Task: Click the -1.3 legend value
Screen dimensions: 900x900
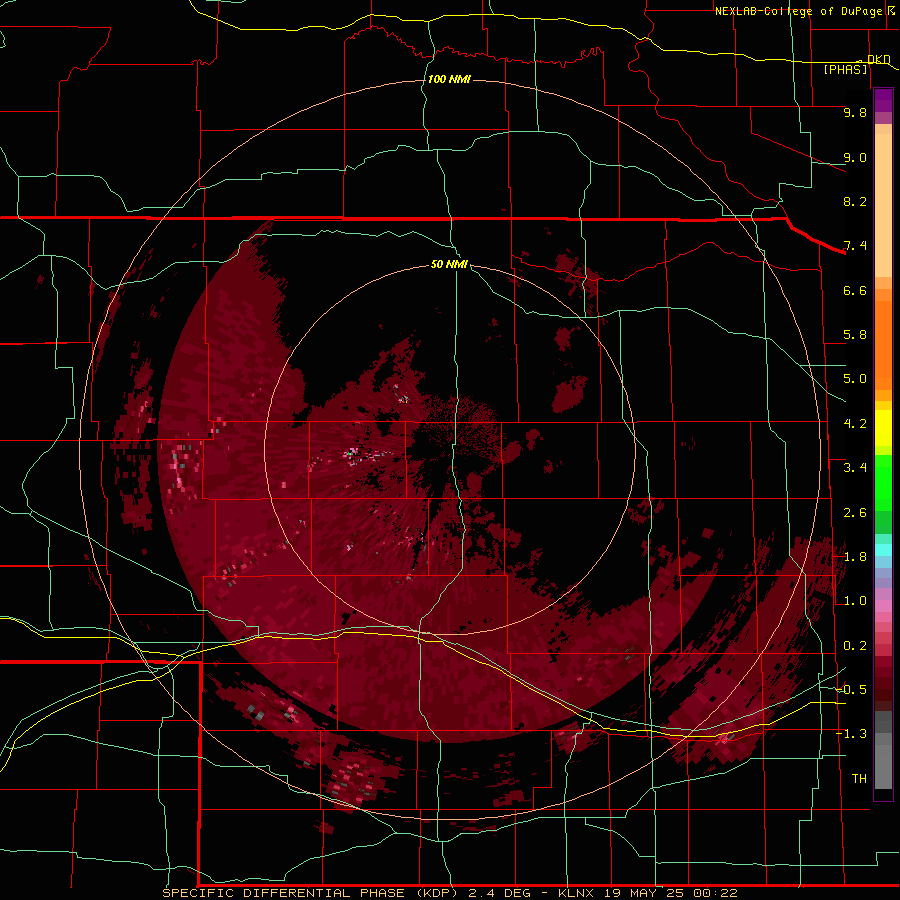Action: pyautogui.click(x=851, y=734)
